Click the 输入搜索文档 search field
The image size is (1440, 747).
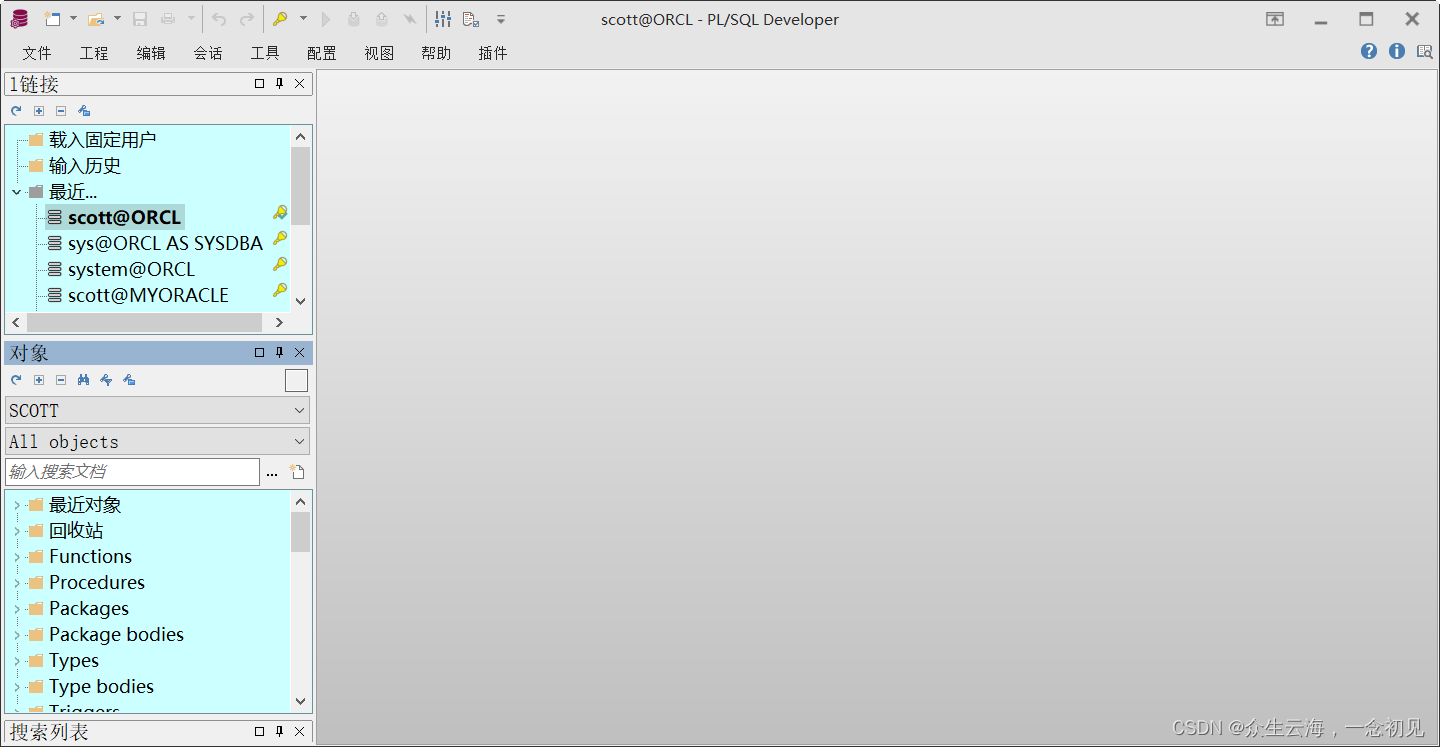[x=132, y=472]
